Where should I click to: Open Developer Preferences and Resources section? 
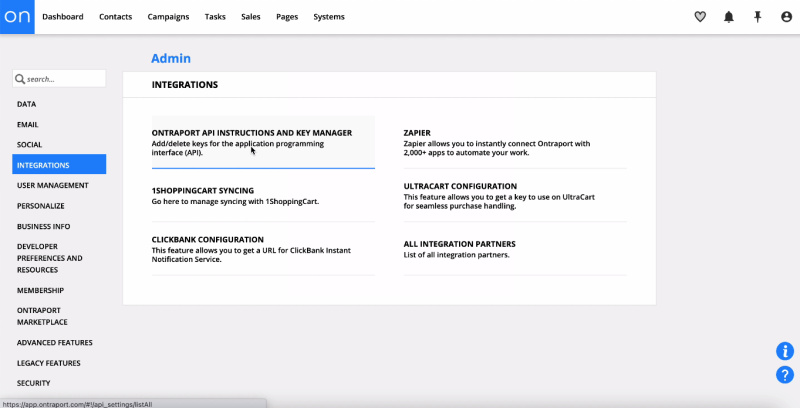(49, 258)
